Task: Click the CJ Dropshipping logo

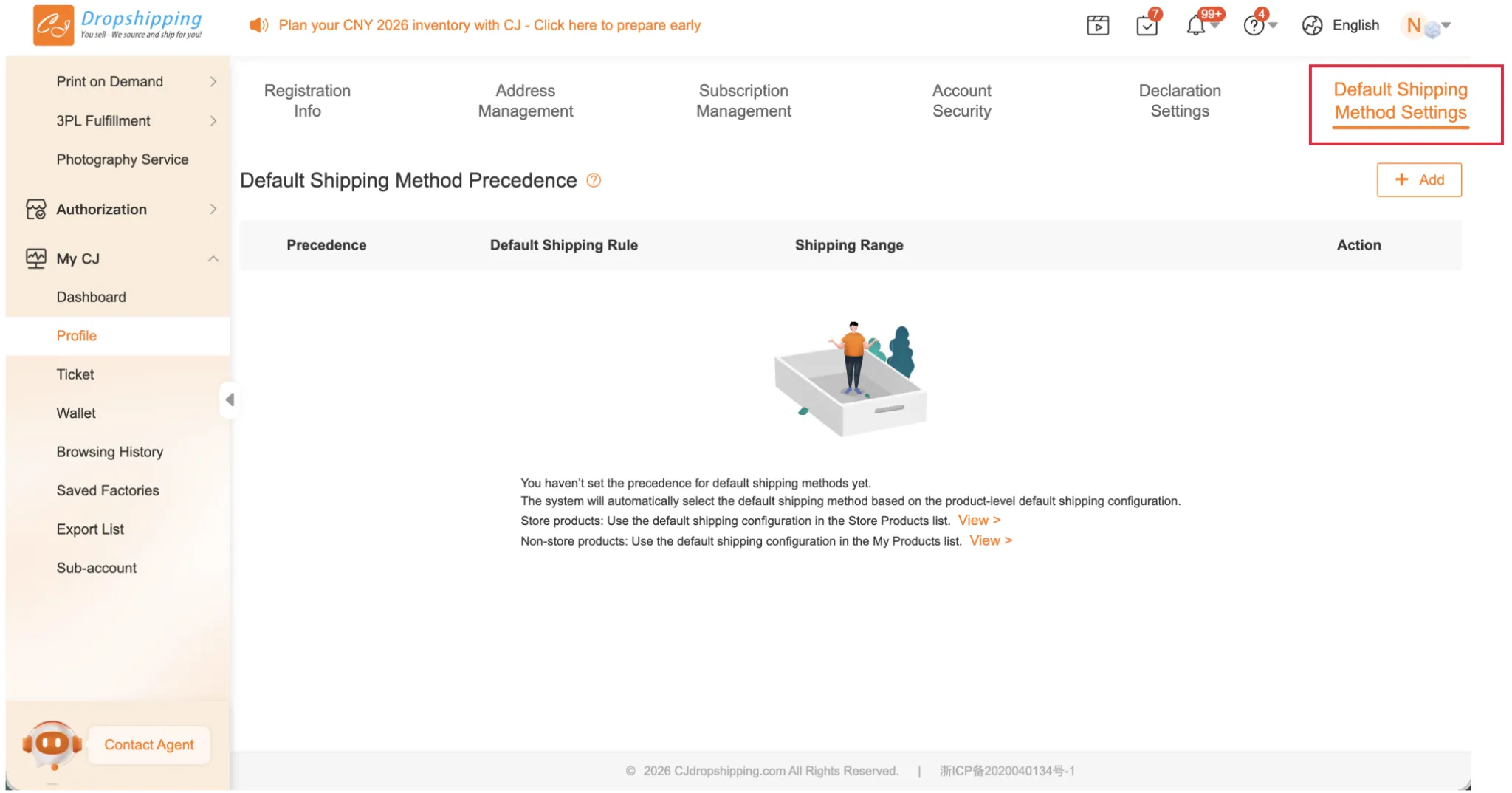Action: click(118, 25)
